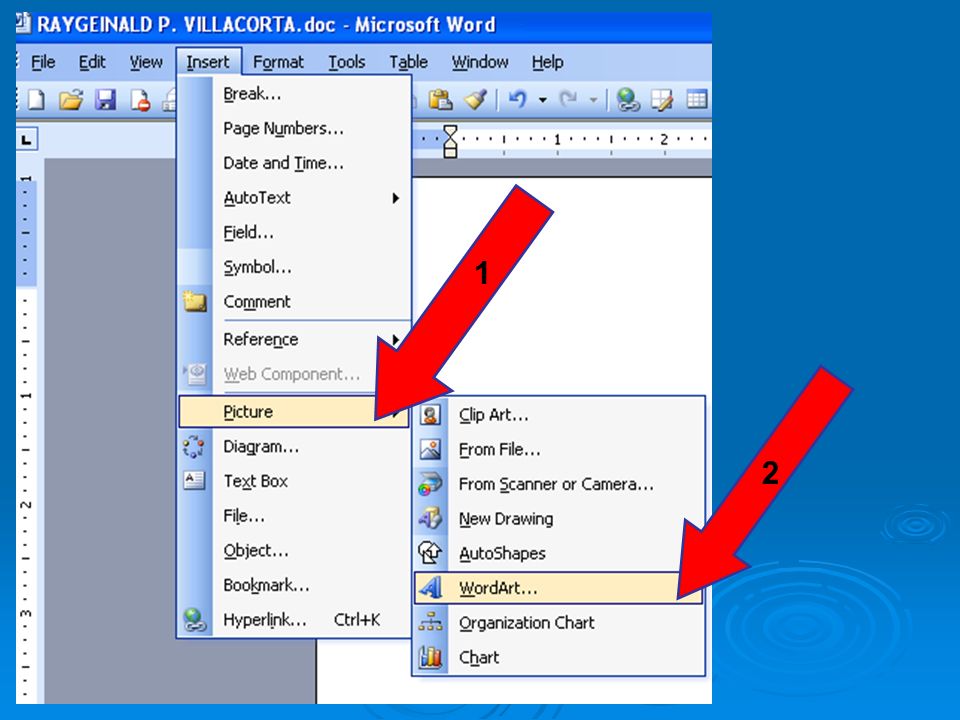Open the File menu
960x720 pixels.
point(43,62)
